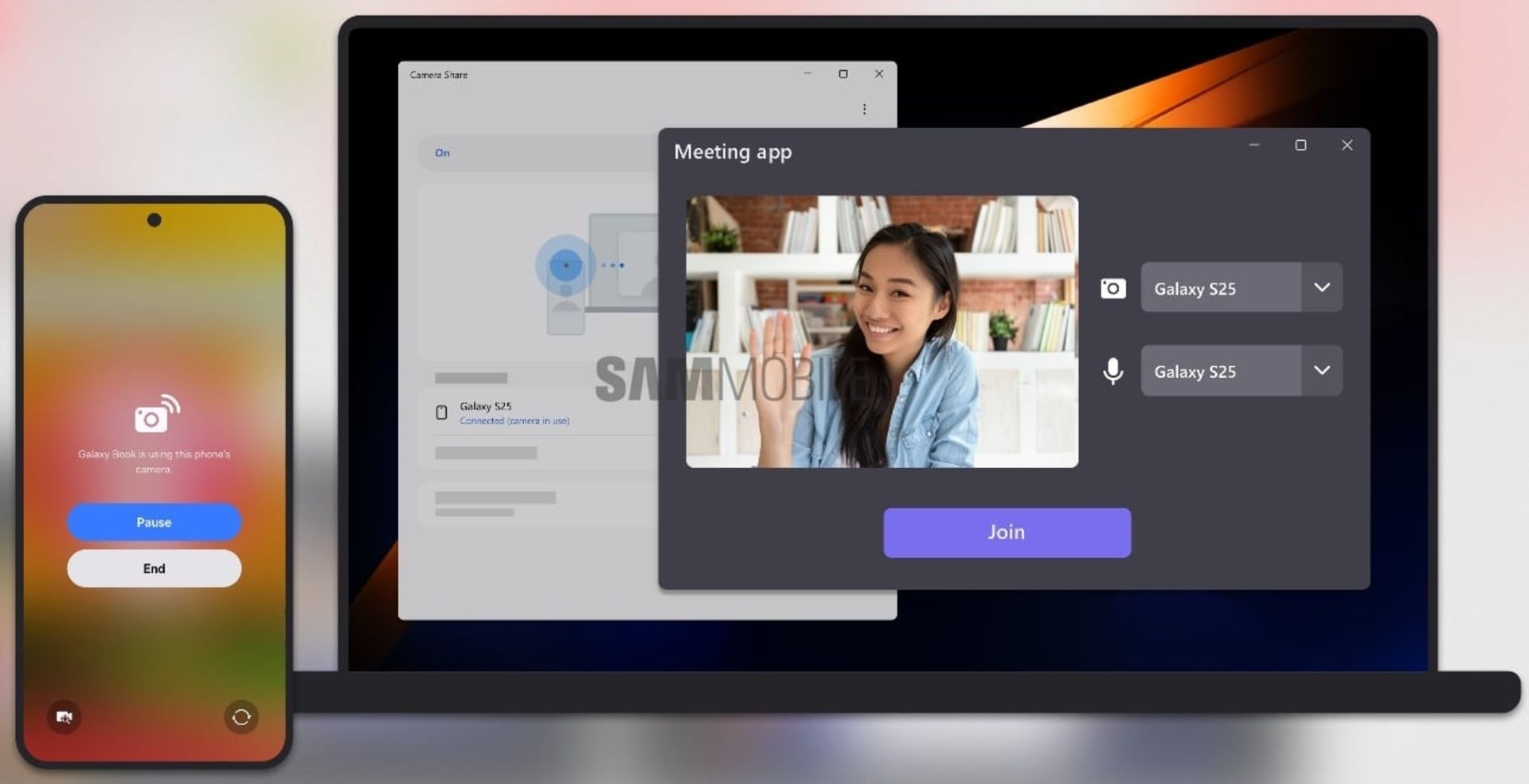This screenshot has height=784, width=1529.
Task: Expand the camera selection combo box
Action: (1322, 288)
